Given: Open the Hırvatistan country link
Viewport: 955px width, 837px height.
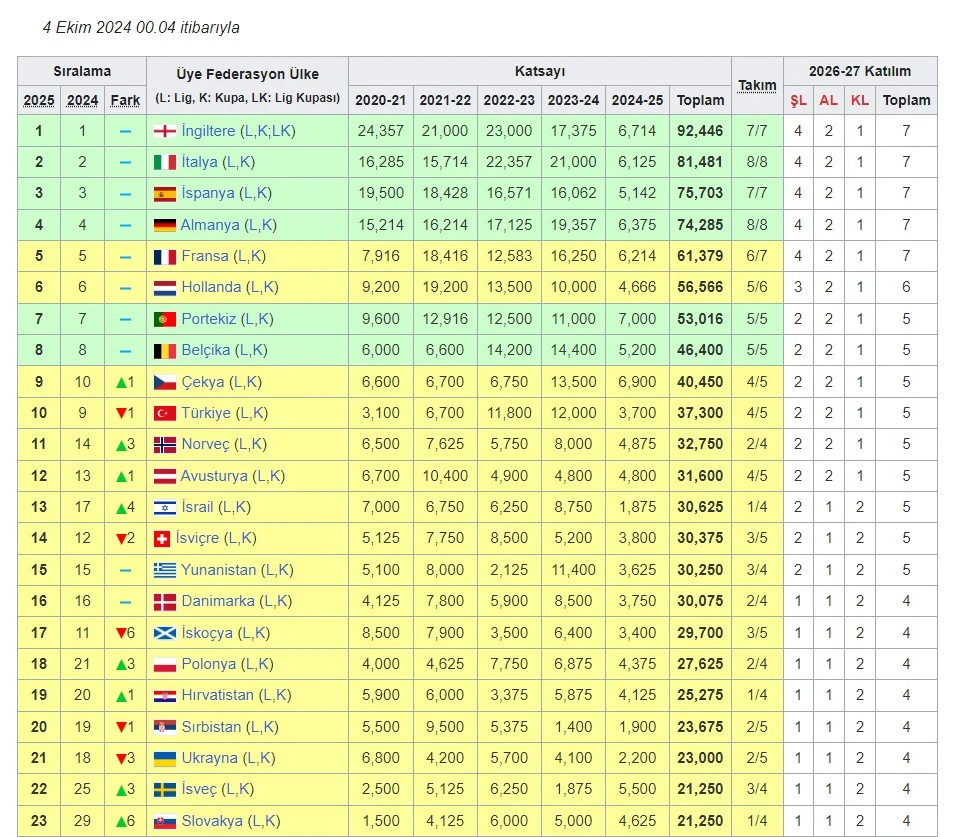Looking at the screenshot, I should [x=218, y=695].
